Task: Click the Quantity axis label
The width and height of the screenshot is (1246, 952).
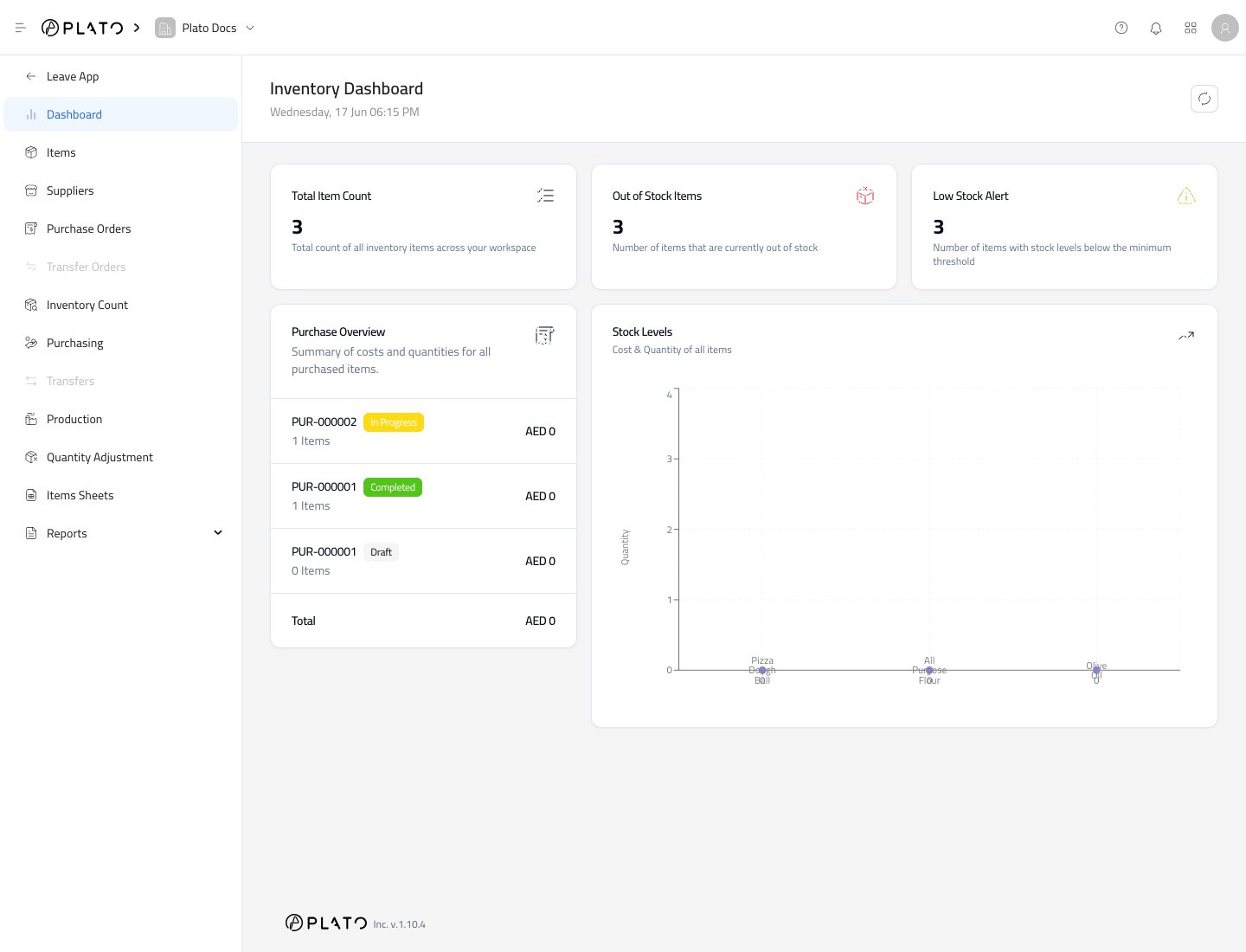Action: coord(625,547)
